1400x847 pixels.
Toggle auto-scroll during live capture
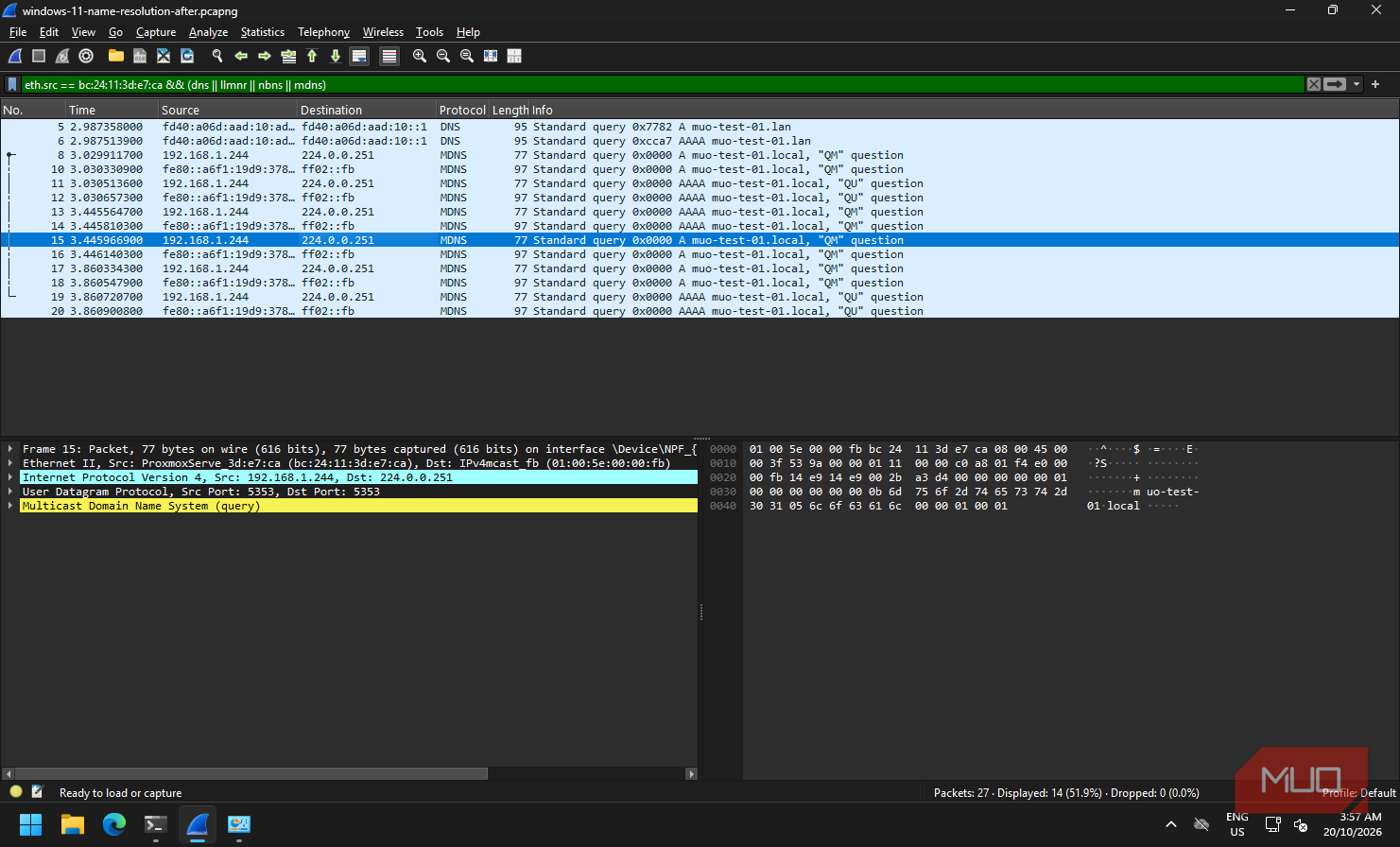point(359,56)
